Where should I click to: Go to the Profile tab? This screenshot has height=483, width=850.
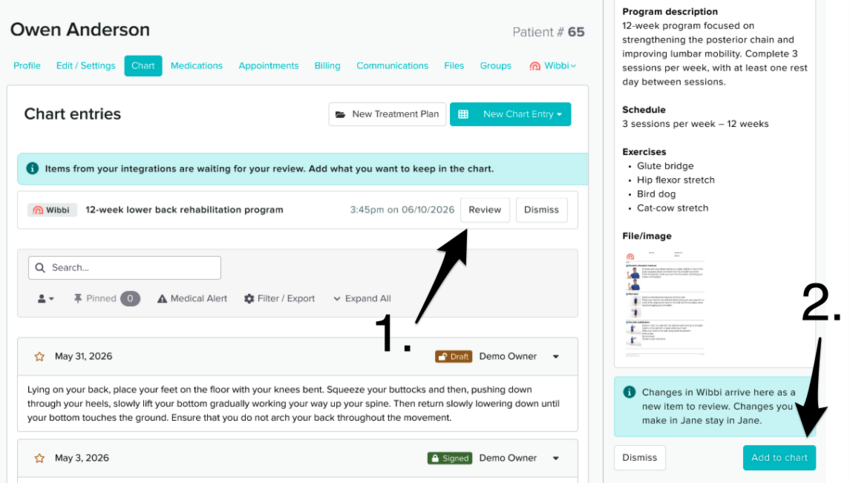click(27, 66)
